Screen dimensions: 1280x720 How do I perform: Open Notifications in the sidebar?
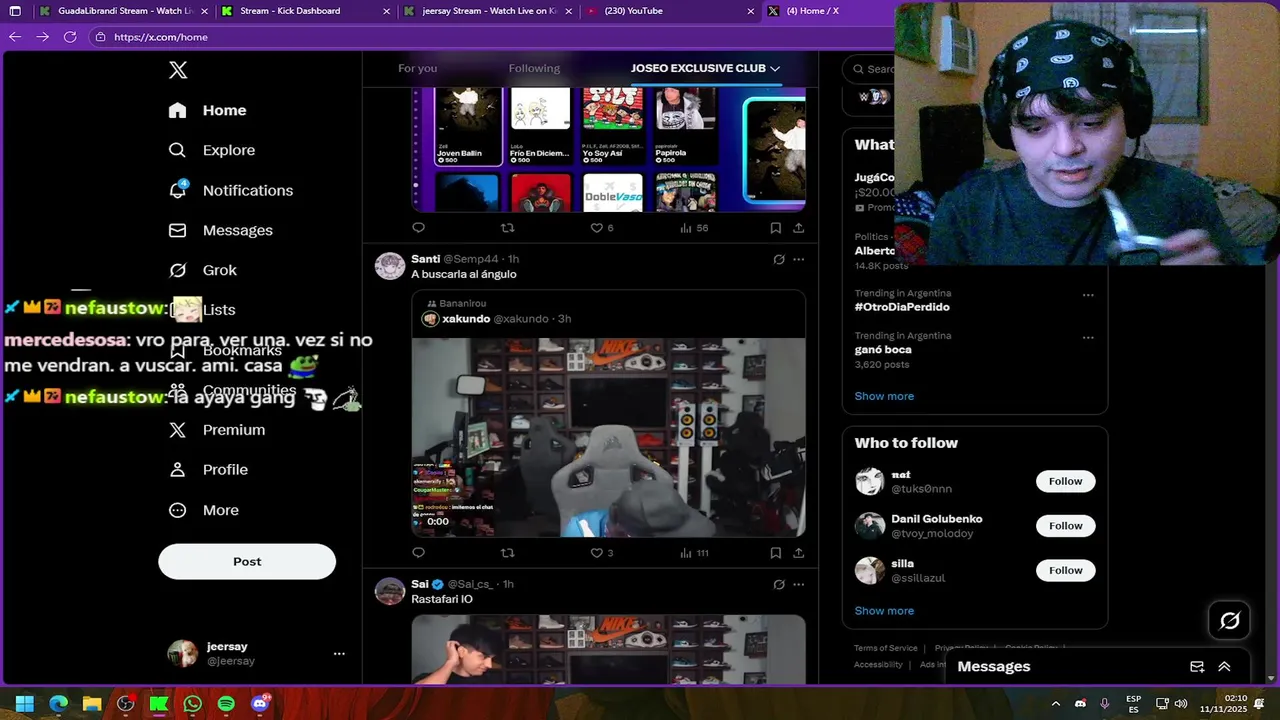(231, 190)
